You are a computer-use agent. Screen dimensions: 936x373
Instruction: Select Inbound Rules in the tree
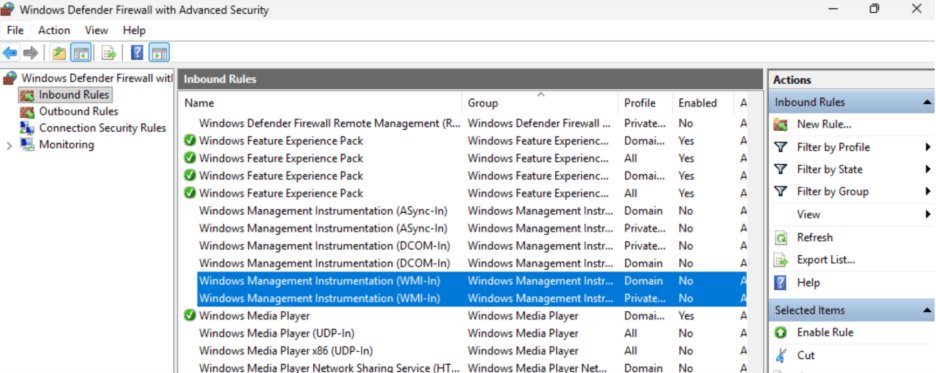coord(74,95)
